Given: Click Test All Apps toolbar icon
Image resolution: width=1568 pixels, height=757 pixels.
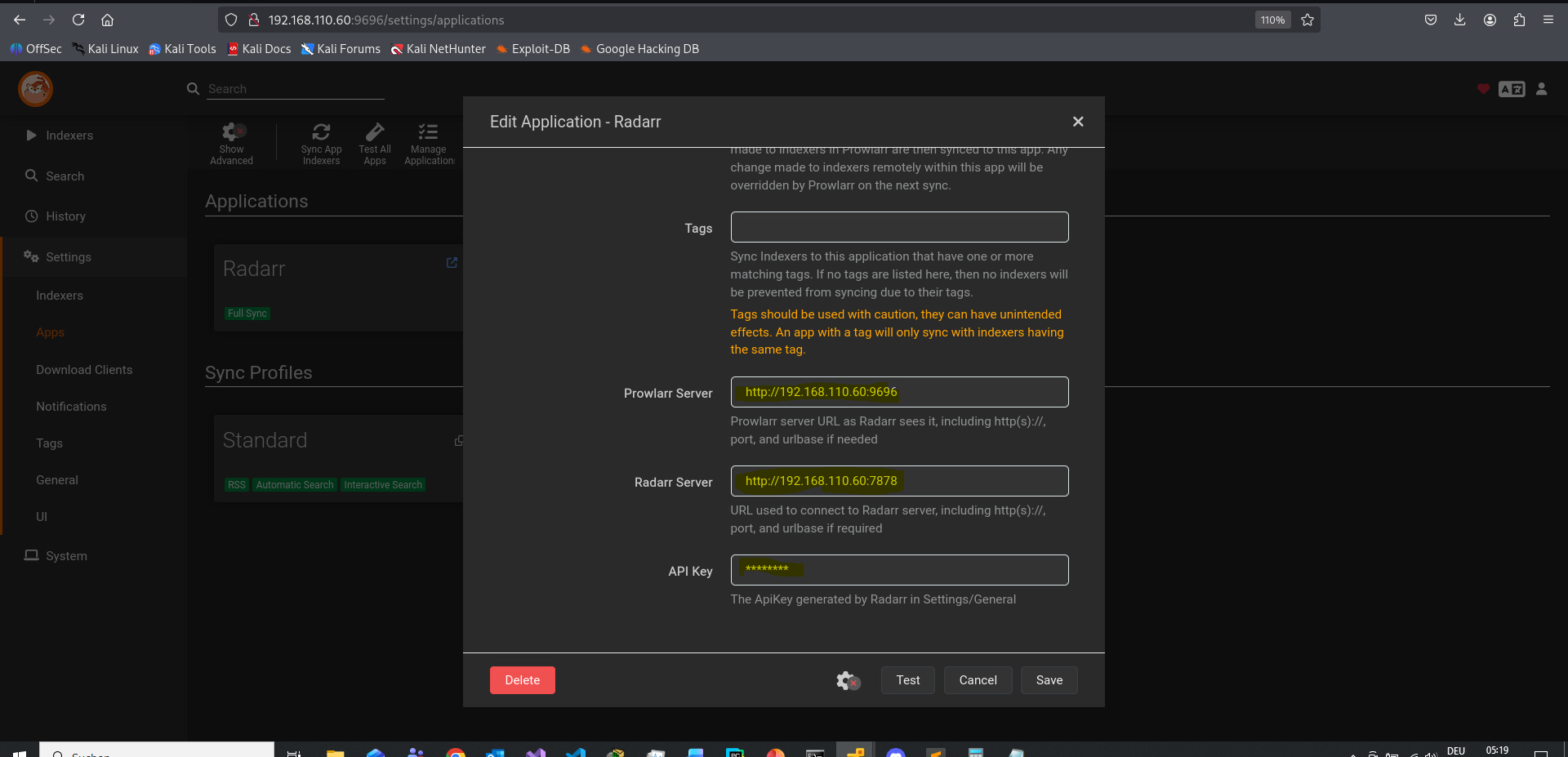Looking at the screenshot, I should [x=375, y=144].
